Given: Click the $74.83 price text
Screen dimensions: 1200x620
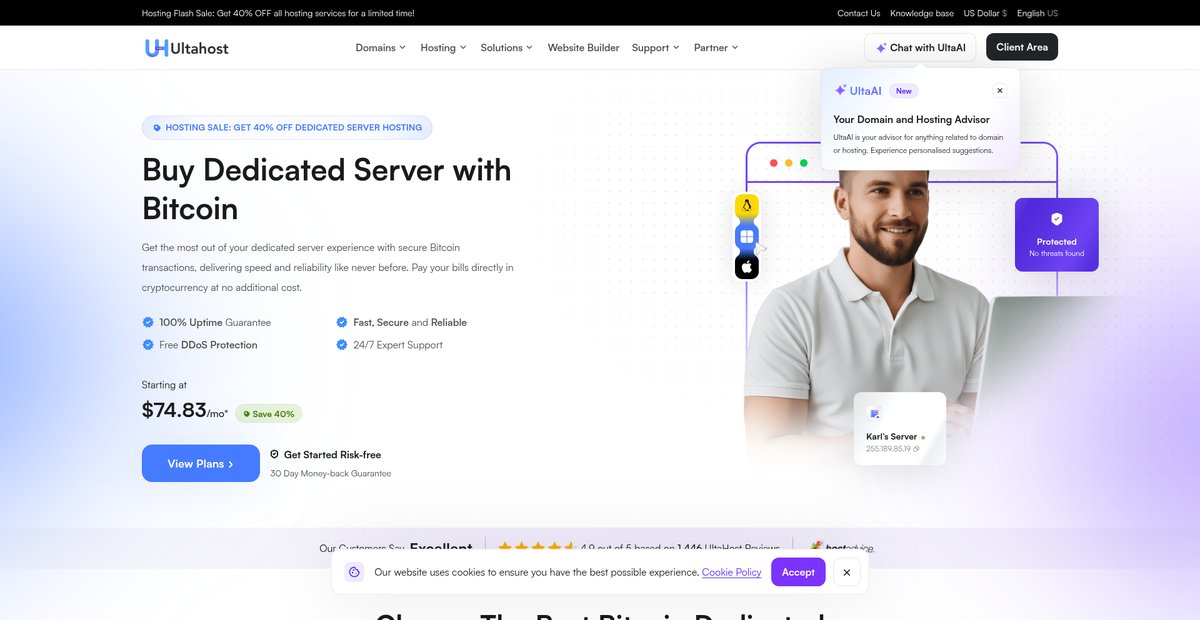Looking at the screenshot, I should [x=174, y=410].
